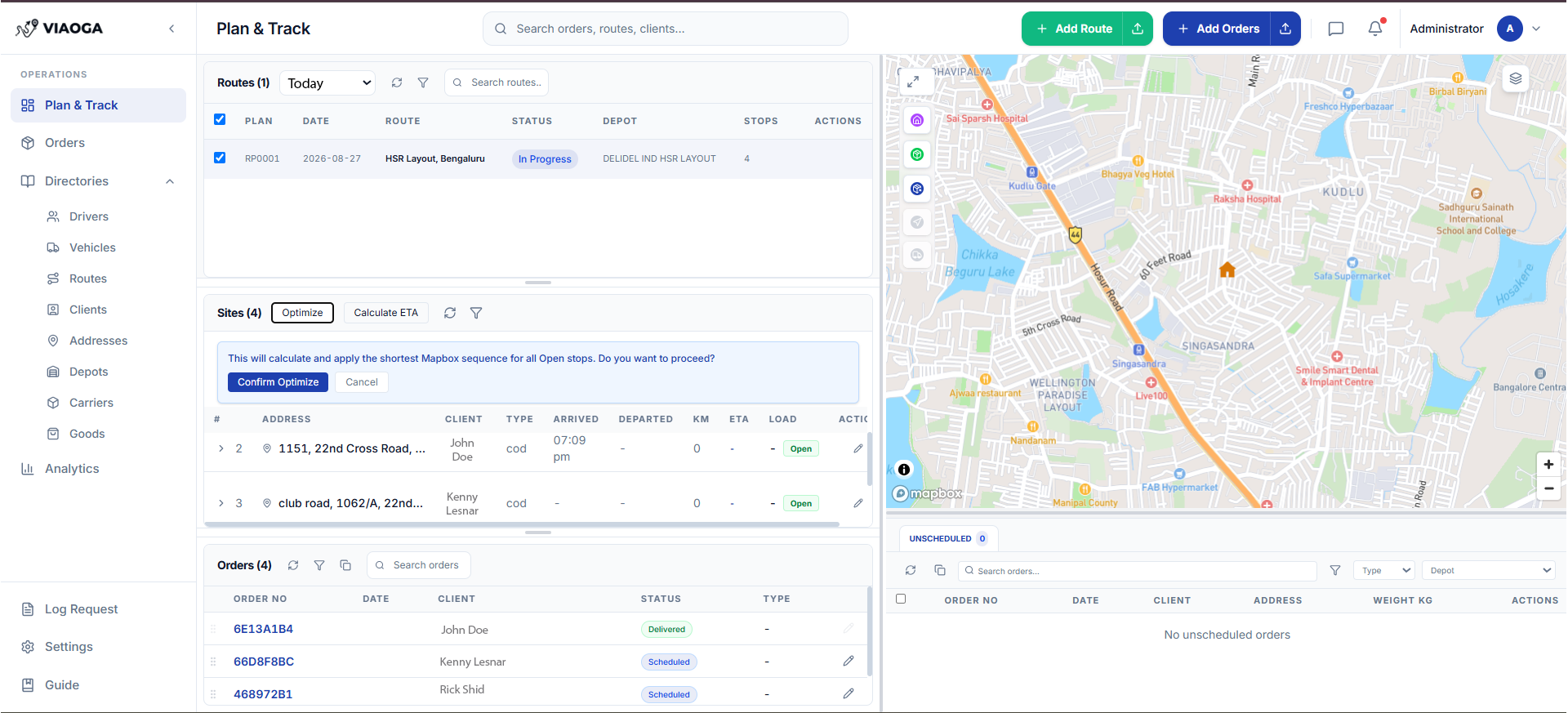Cancel the optimize confirmation

(362, 382)
